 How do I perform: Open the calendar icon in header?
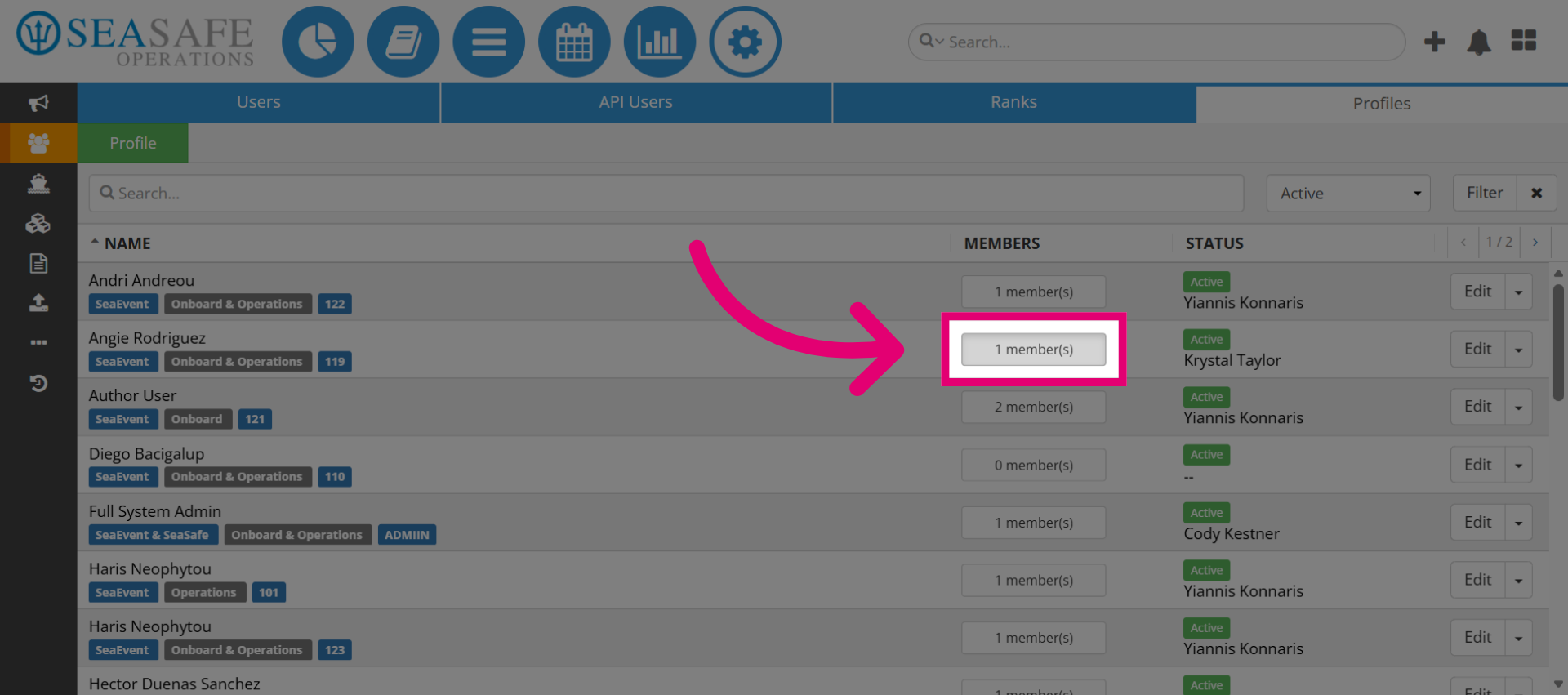(574, 42)
